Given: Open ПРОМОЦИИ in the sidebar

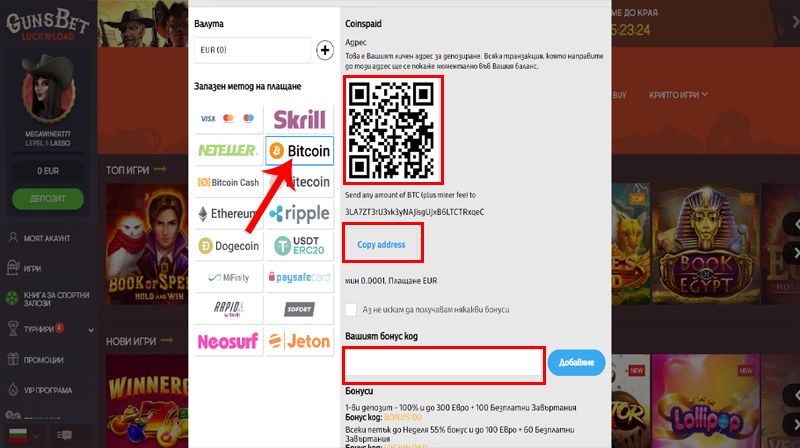Looking at the screenshot, I should pos(43,360).
